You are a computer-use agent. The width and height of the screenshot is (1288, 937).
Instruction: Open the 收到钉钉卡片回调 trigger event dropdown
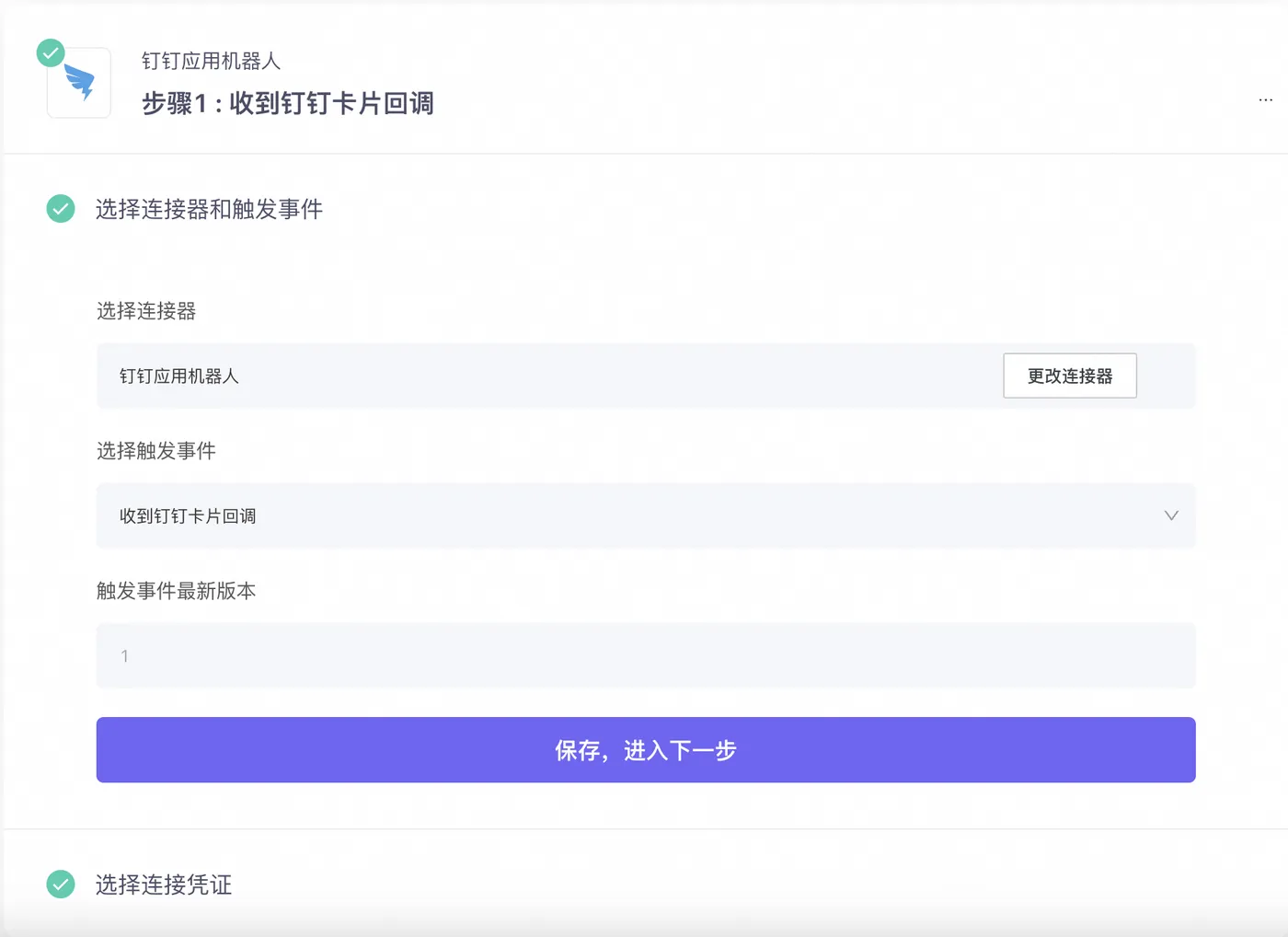(x=646, y=515)
